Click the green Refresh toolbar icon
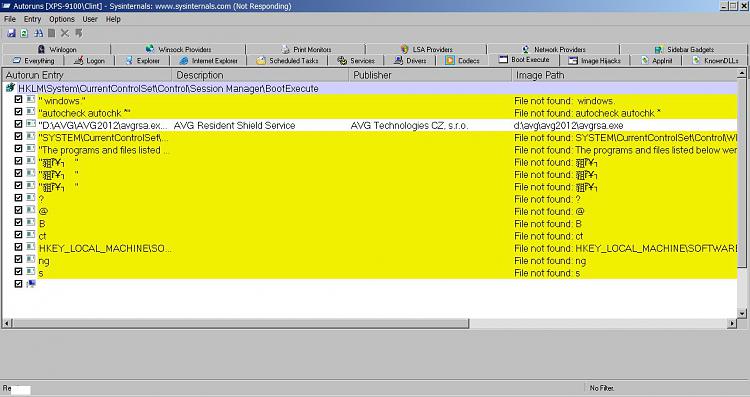This screenshot has height=397, width=750. pyautogui.click(x=24, y=33)
